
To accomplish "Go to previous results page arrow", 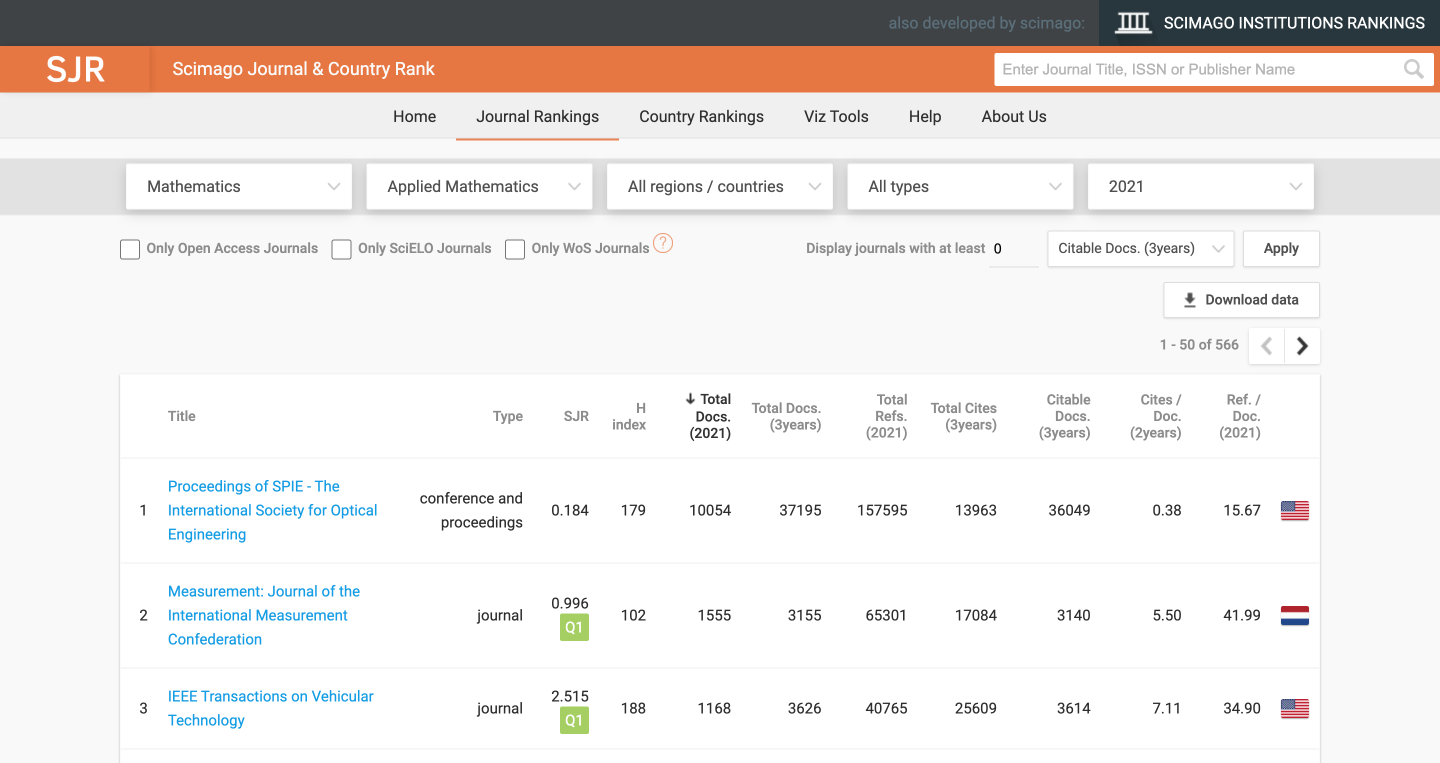I will coord(1267,346).
